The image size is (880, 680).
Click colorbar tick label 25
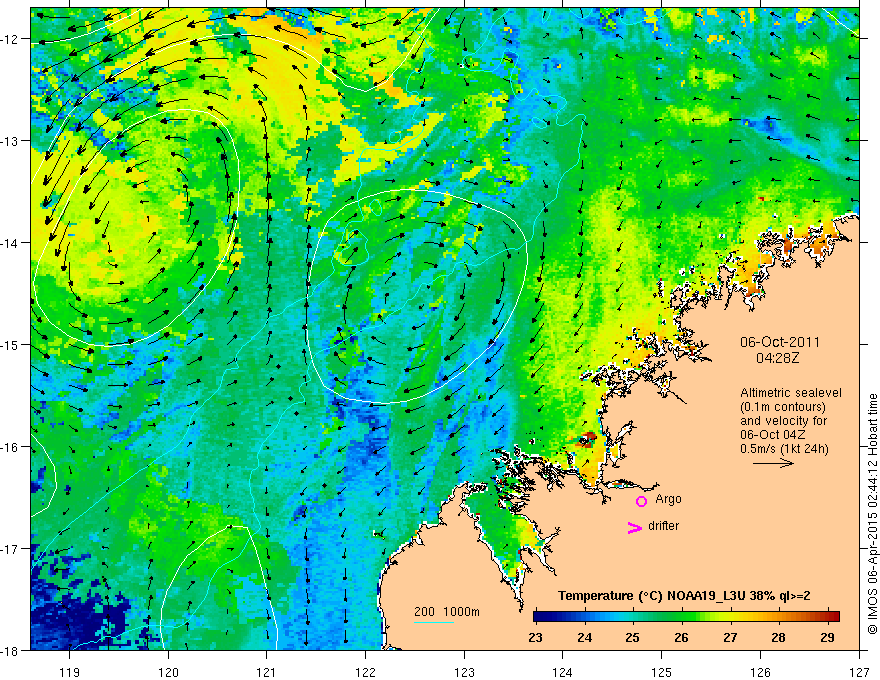click(632, 637)
